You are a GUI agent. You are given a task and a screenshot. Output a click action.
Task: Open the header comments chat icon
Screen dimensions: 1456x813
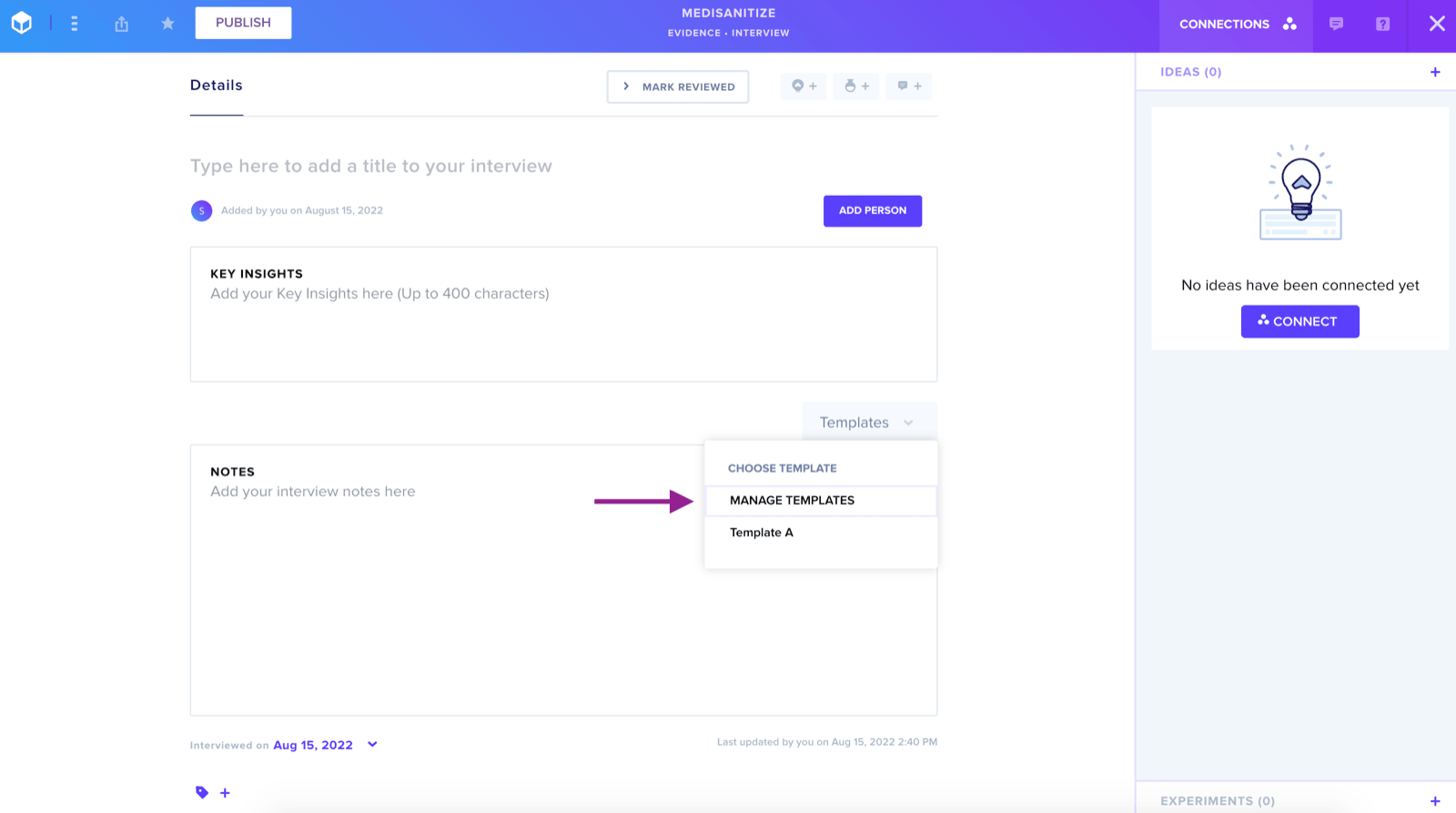tap(1336, 24)
